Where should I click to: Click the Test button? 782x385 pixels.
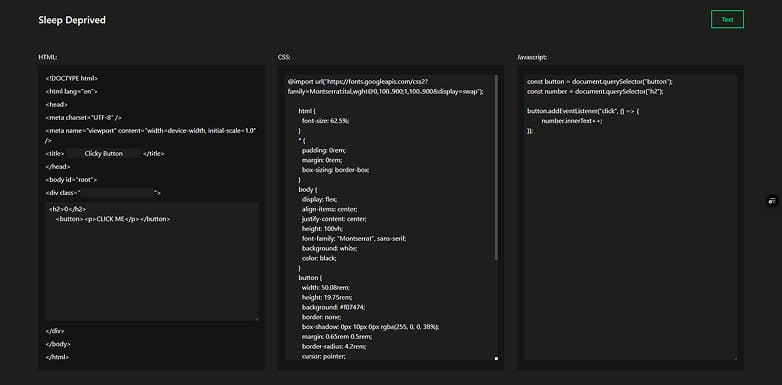click(727, 19)
